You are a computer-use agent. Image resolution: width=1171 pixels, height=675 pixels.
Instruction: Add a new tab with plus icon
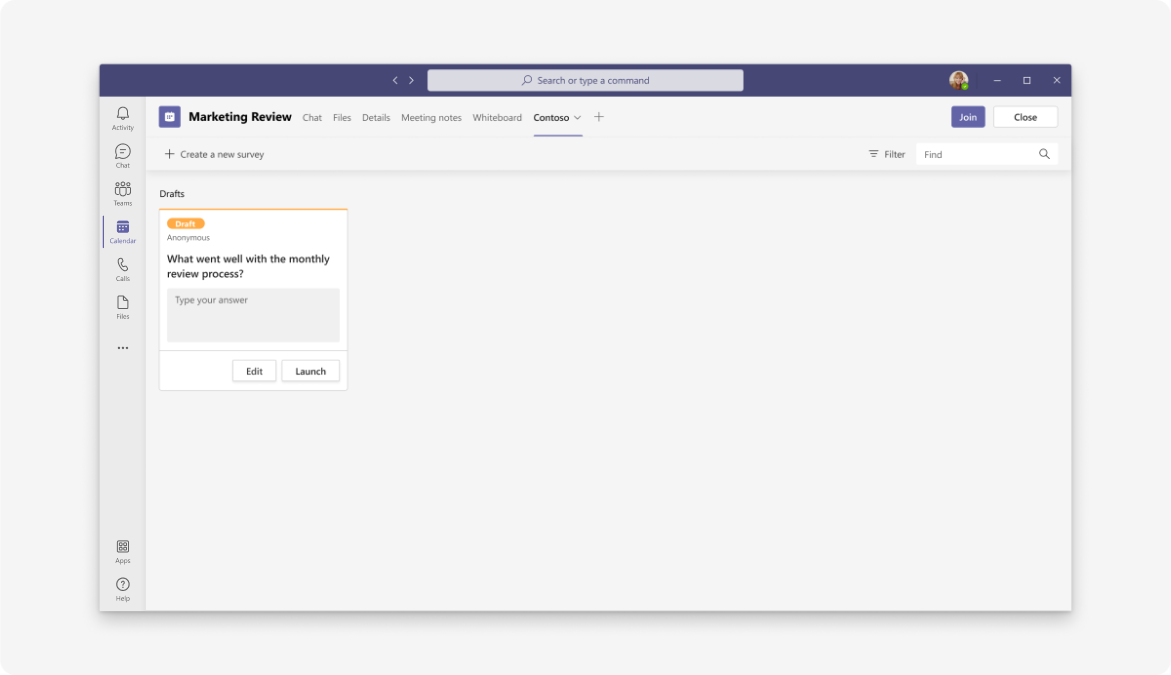tap(599, 117)
